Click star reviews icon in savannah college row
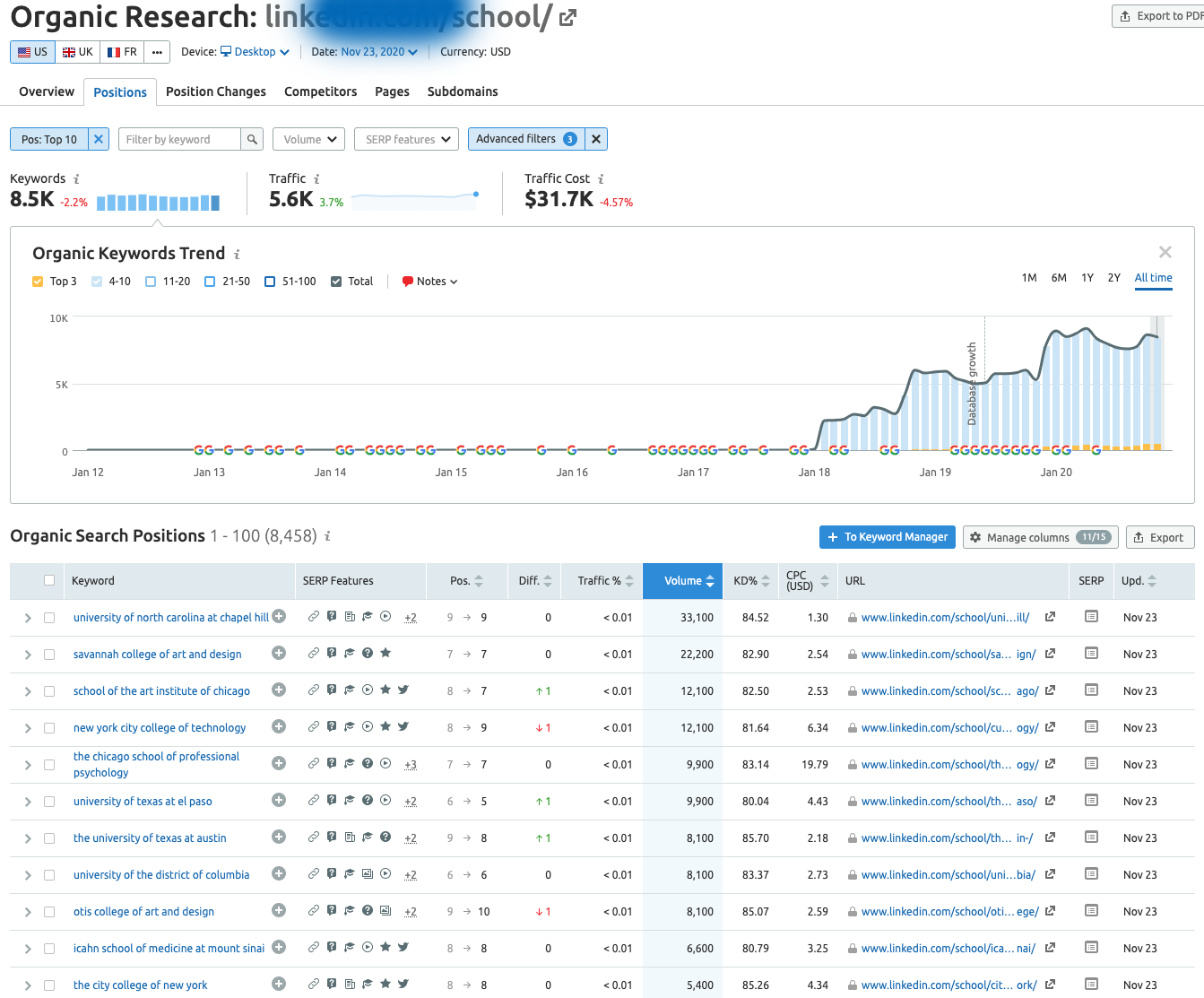Screen dimensions: 1204x998 click(385, 653)
